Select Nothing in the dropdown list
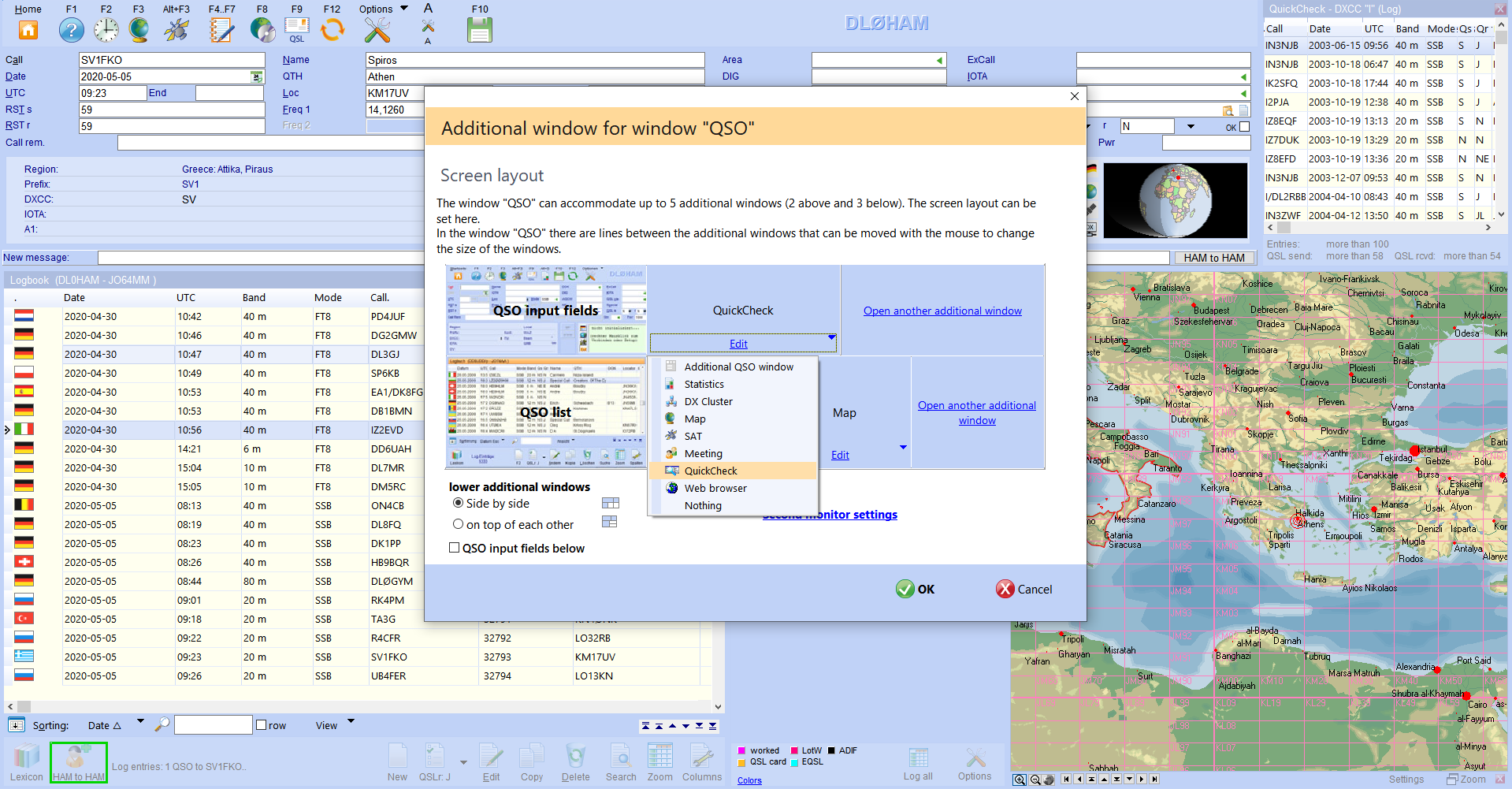The image size is (1512, 789). [733, 505]
